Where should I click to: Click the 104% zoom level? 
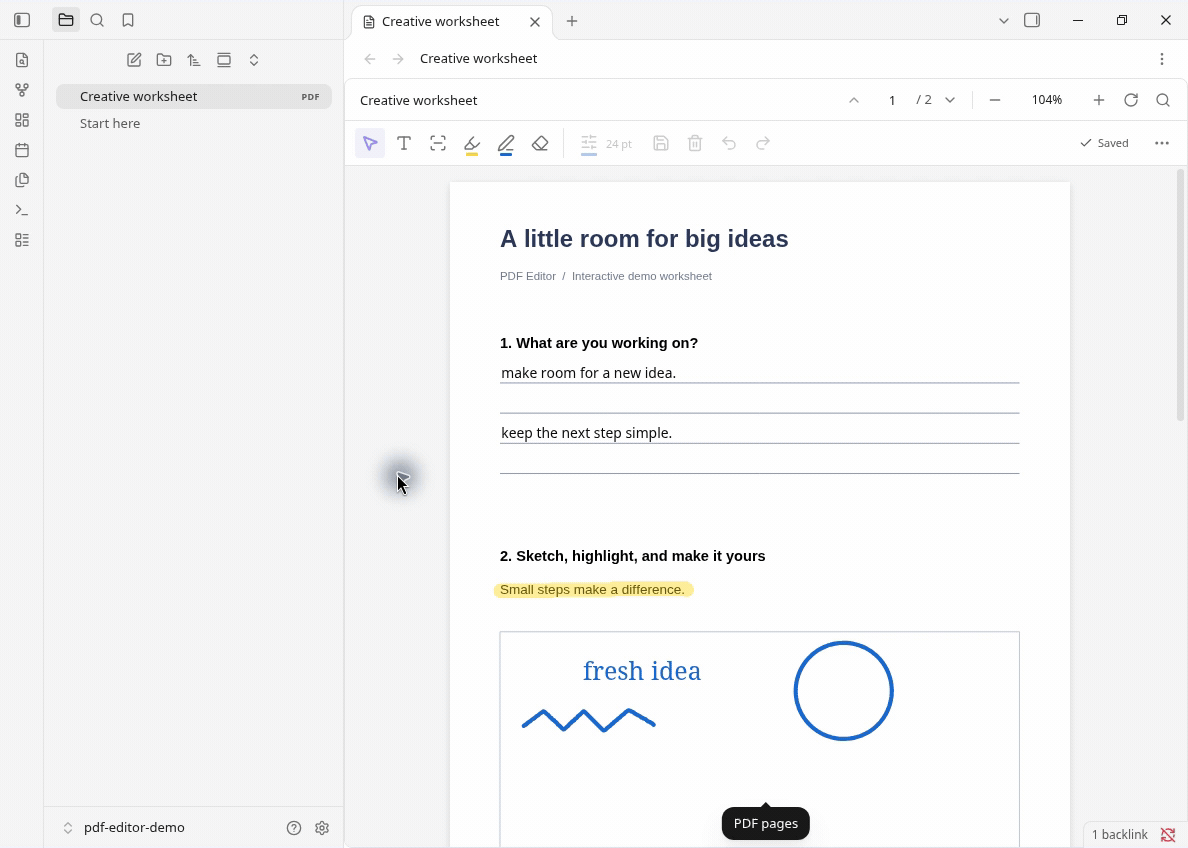click(1047, 100)
